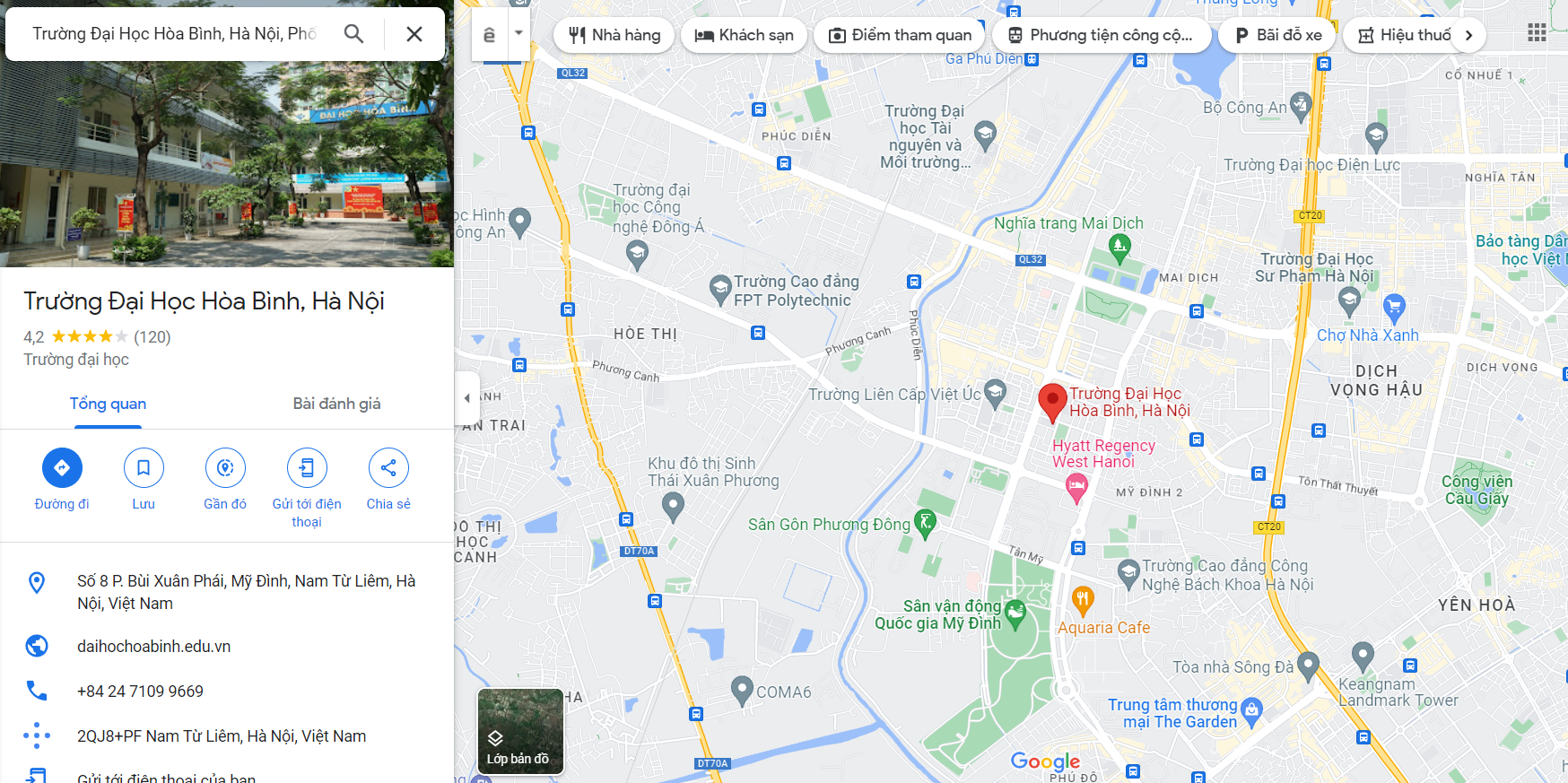
Task: Share the location via Chia sẻ icon
Action: [x=388, y=467]
